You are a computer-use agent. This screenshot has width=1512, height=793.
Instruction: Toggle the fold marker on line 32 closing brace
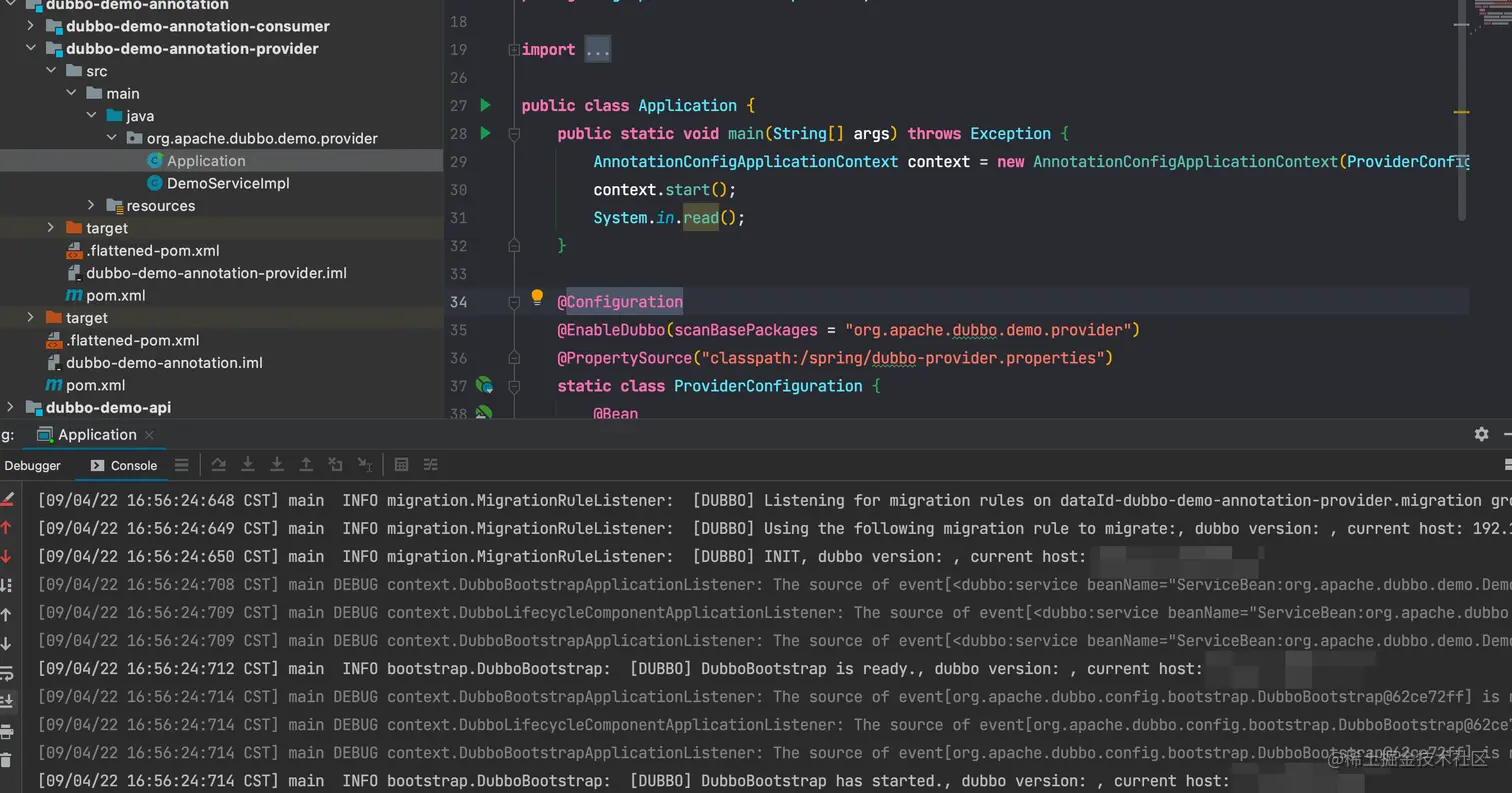point(514,245)
